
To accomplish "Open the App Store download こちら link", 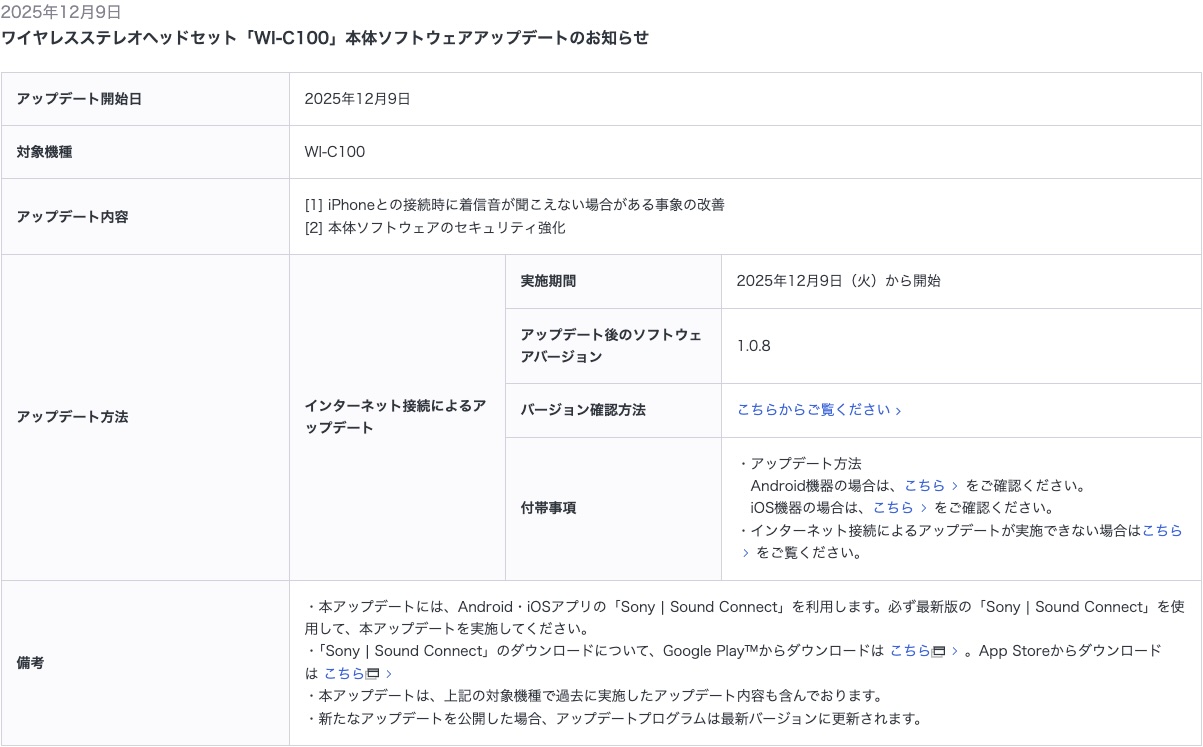I will pos(343,674).
